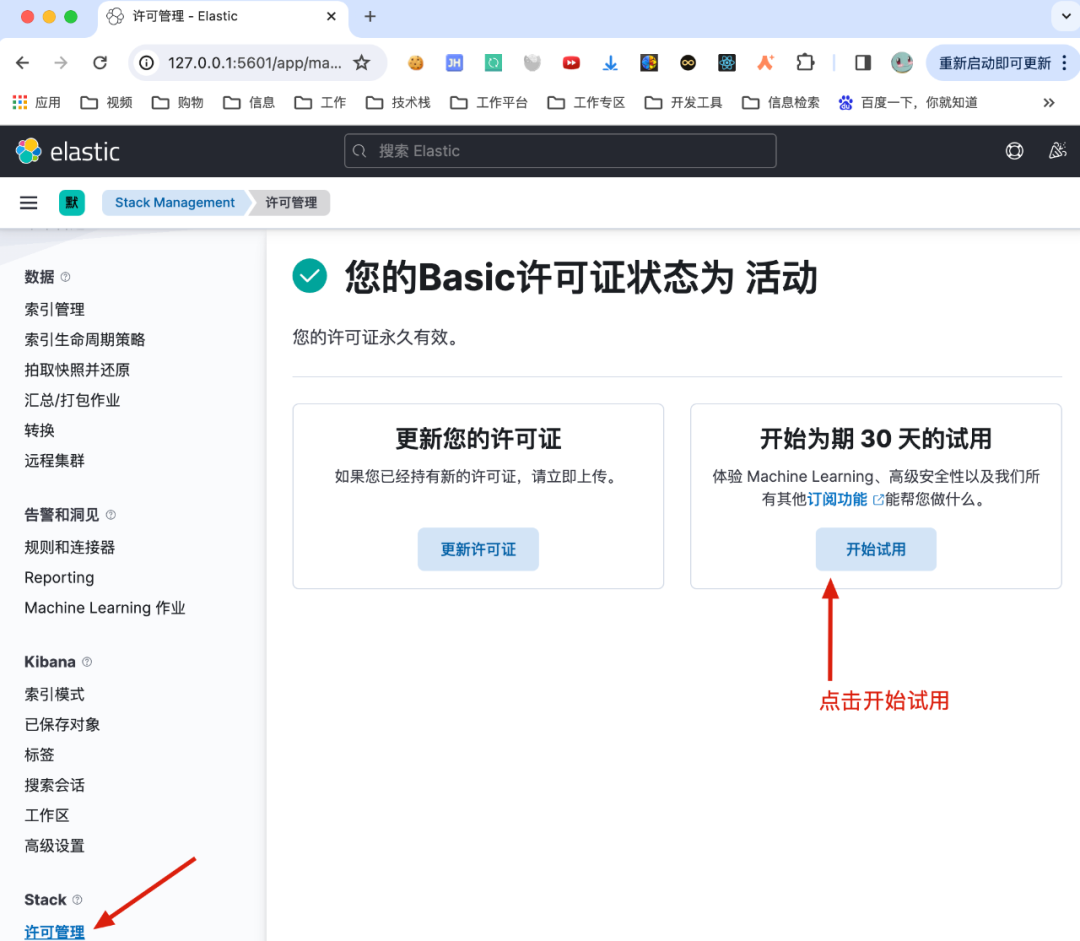Open Chrome's three-dot menu
This screenshot has height=941, width=1080.
(1065, 62)
